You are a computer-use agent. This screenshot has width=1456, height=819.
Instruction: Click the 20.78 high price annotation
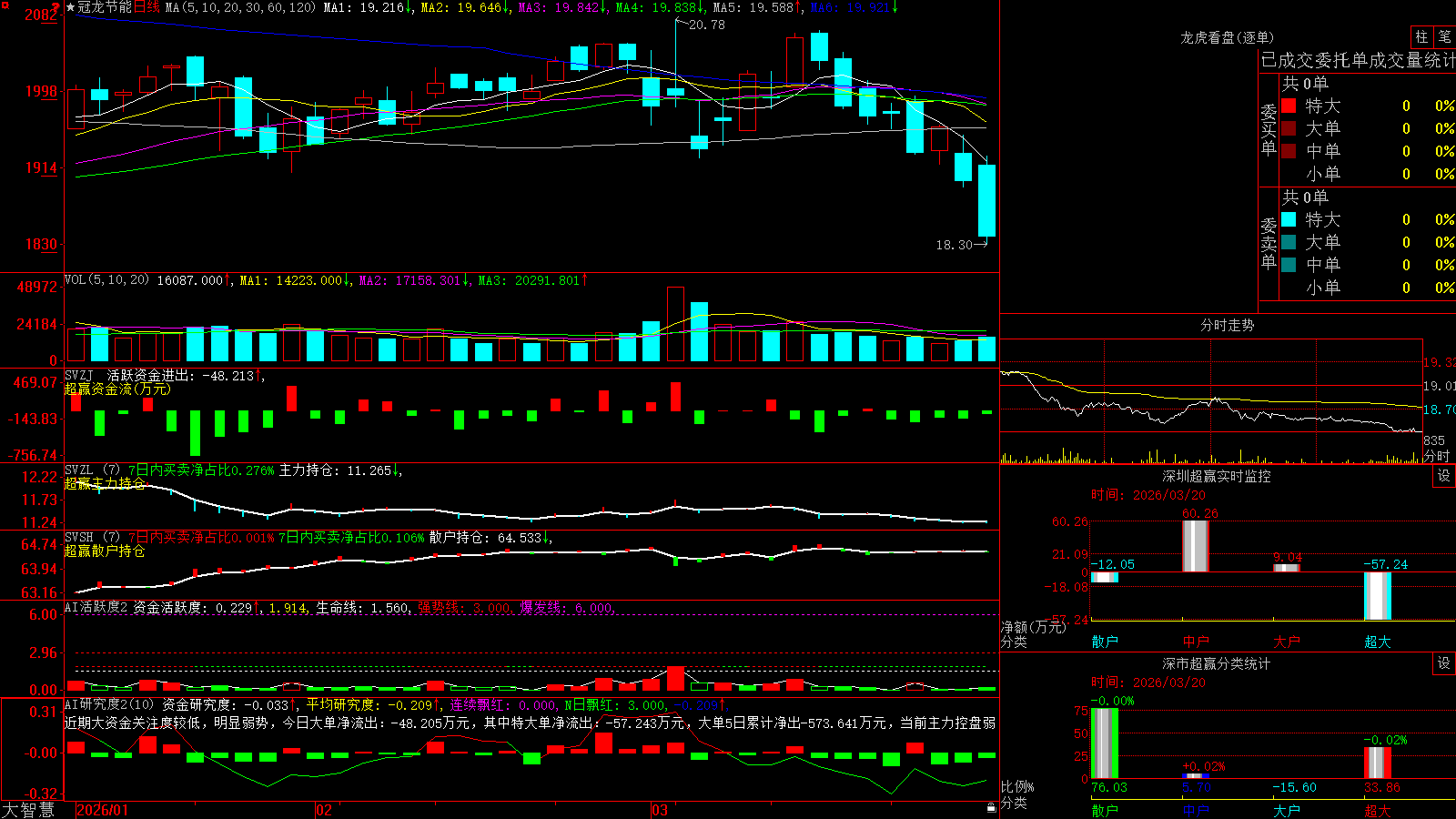707,25
